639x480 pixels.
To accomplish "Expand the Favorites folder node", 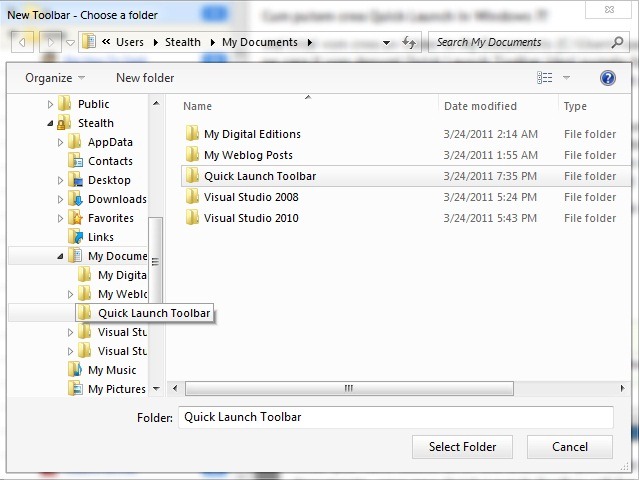I will (x=60, y=218).
